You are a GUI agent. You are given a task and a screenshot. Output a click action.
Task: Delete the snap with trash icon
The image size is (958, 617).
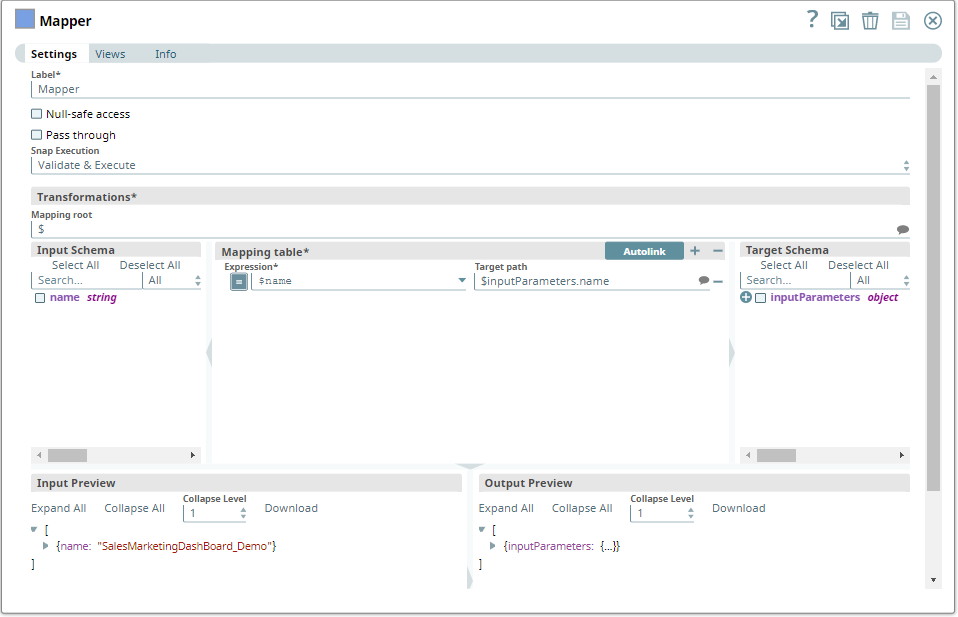click(870, 21)
